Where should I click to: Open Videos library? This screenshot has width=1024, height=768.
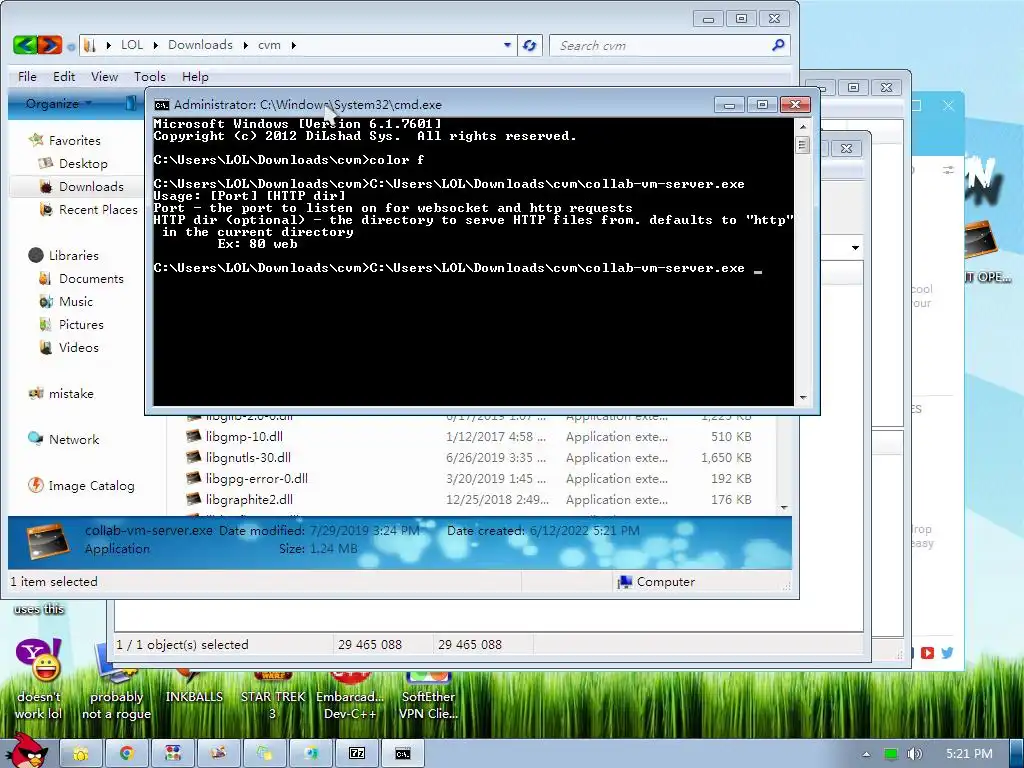pos(78,347)
